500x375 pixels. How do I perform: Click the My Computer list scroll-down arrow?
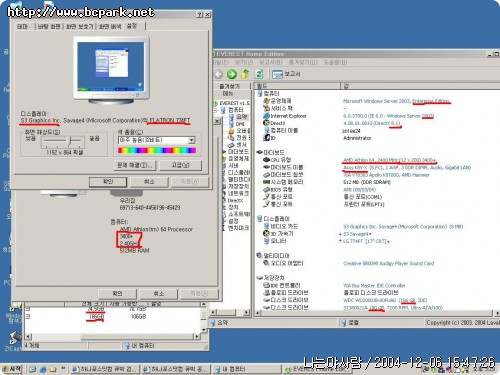204,330
